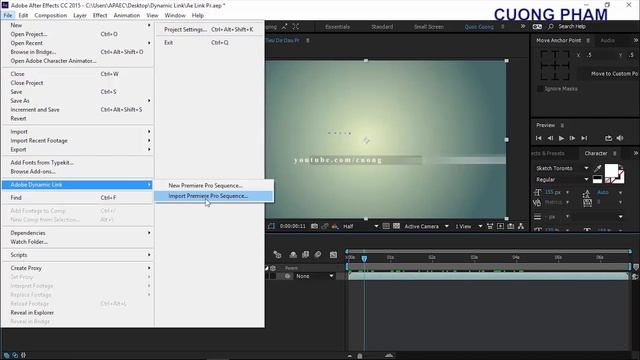Take a snapshot of the composition viewer
Viewport: 640px width, 360px height.
(x=314, y=226)
